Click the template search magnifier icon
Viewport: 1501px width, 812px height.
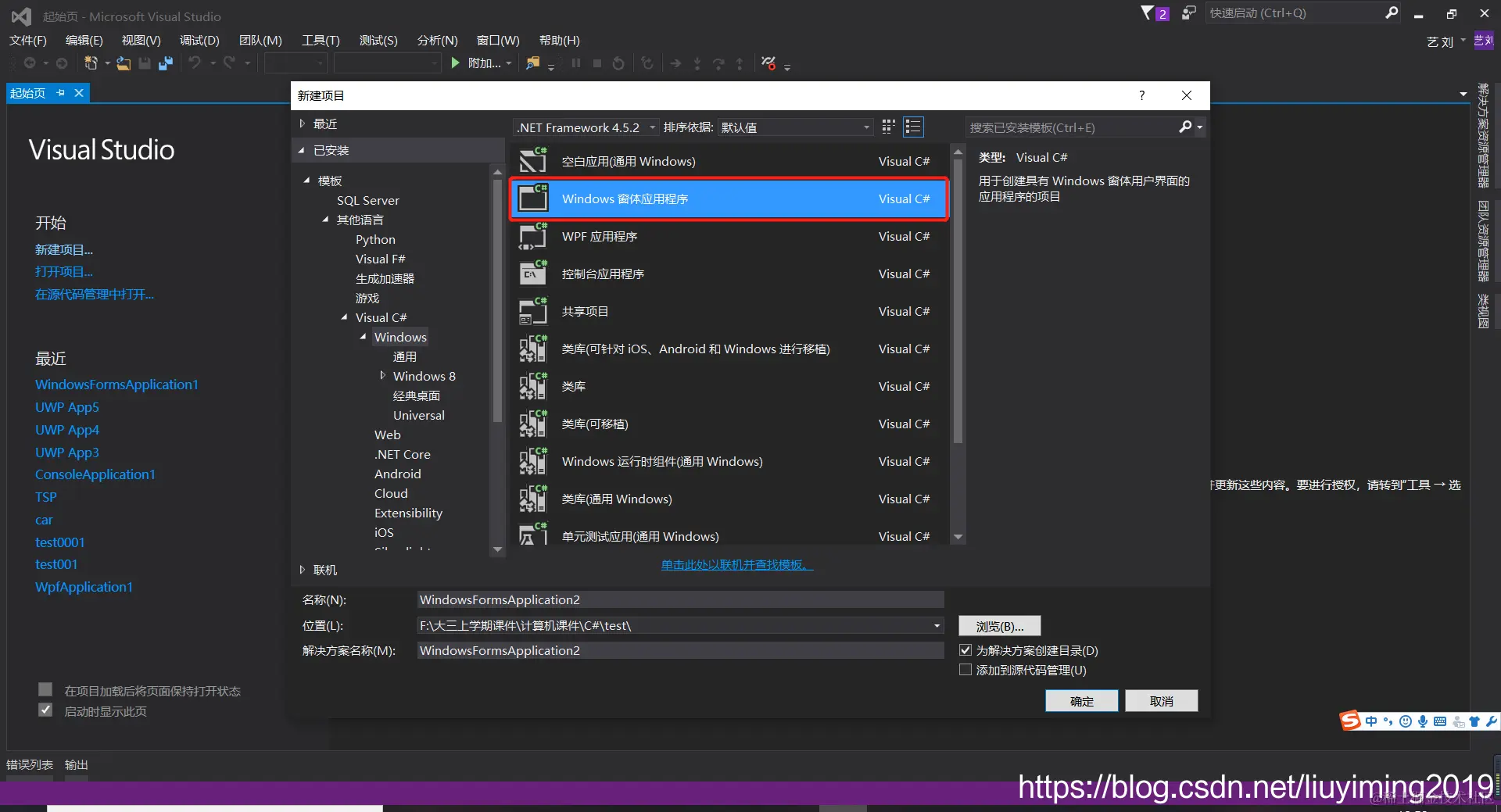coord(1185,127)
